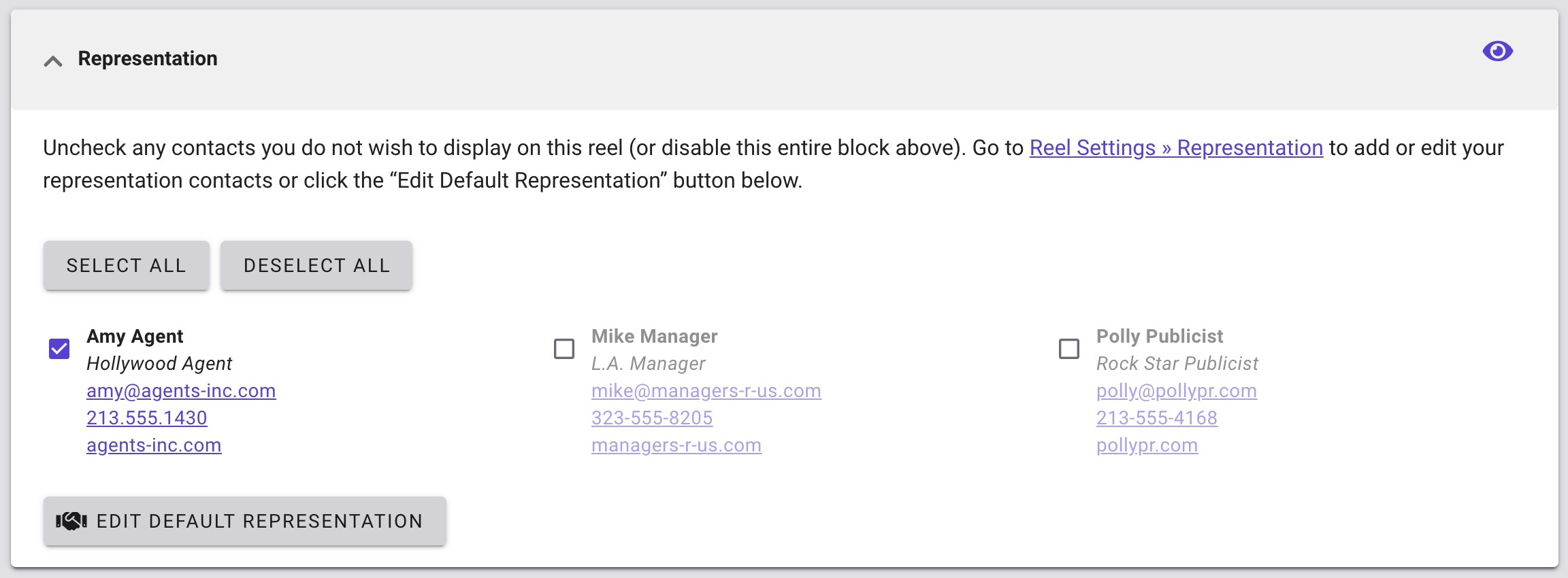Click the mike@managers-r-us.com email link
The image size is (1568, 578).
[706, 391]
